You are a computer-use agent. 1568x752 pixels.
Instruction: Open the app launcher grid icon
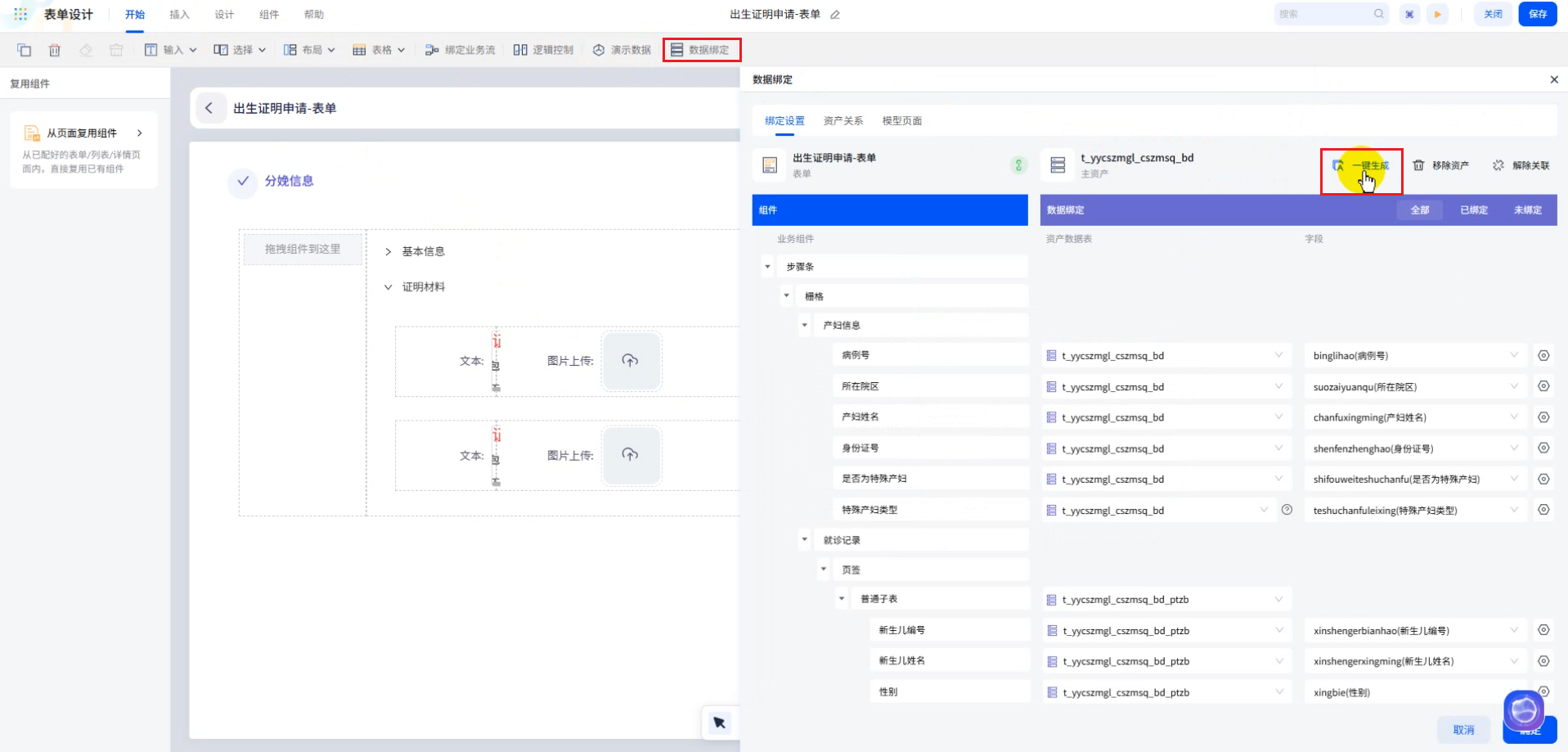click(x=20, y=14)
